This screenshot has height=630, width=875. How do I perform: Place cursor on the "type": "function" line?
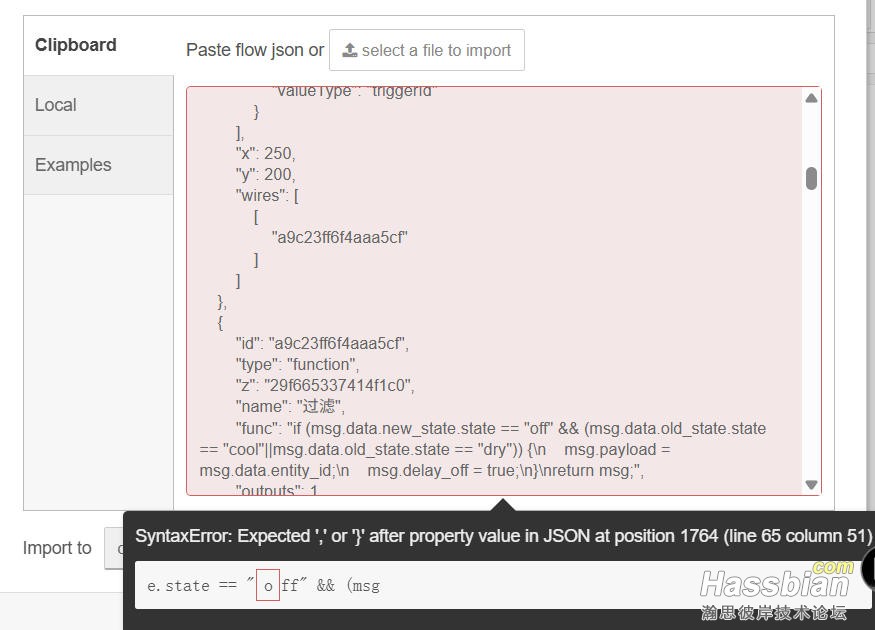click(x=297, y=365)
